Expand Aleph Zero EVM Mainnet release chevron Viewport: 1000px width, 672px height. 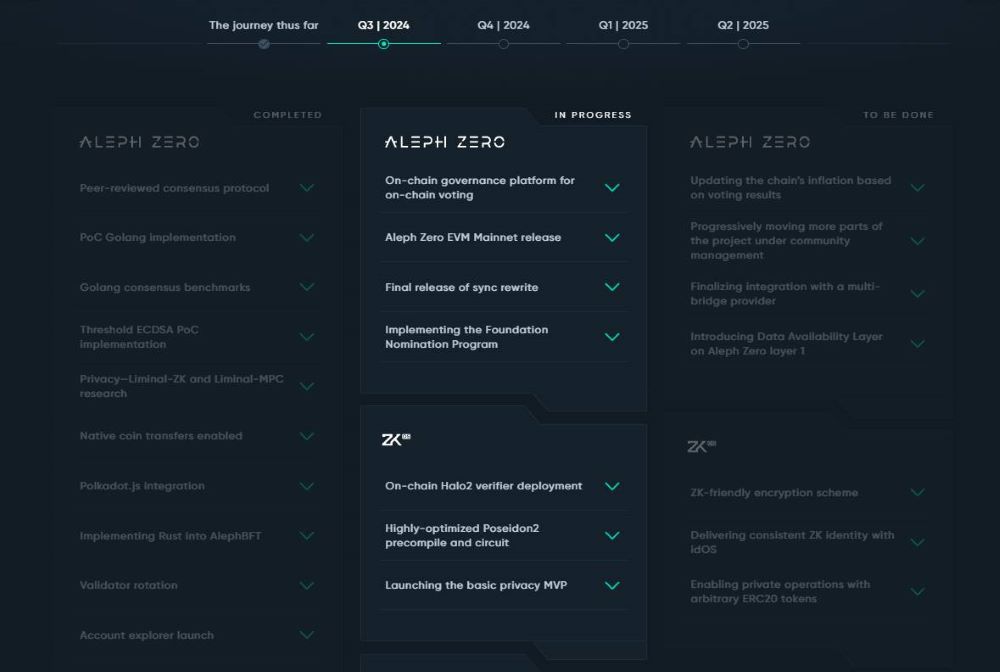click(x=612, y=238)
